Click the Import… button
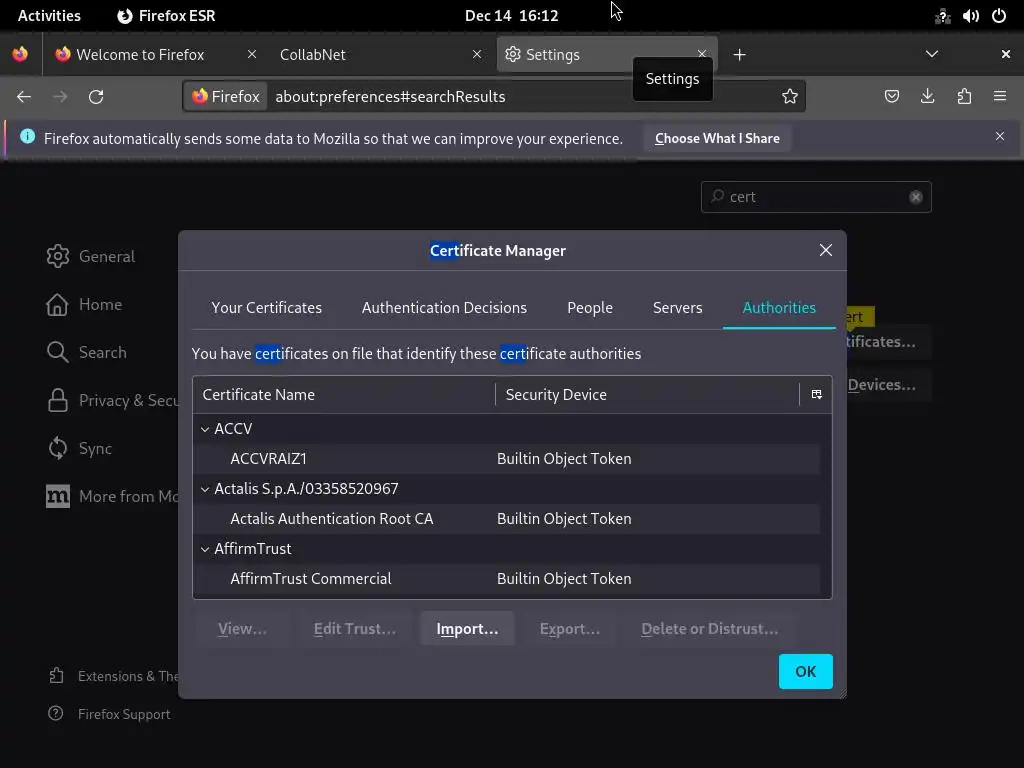 [467, 628]
